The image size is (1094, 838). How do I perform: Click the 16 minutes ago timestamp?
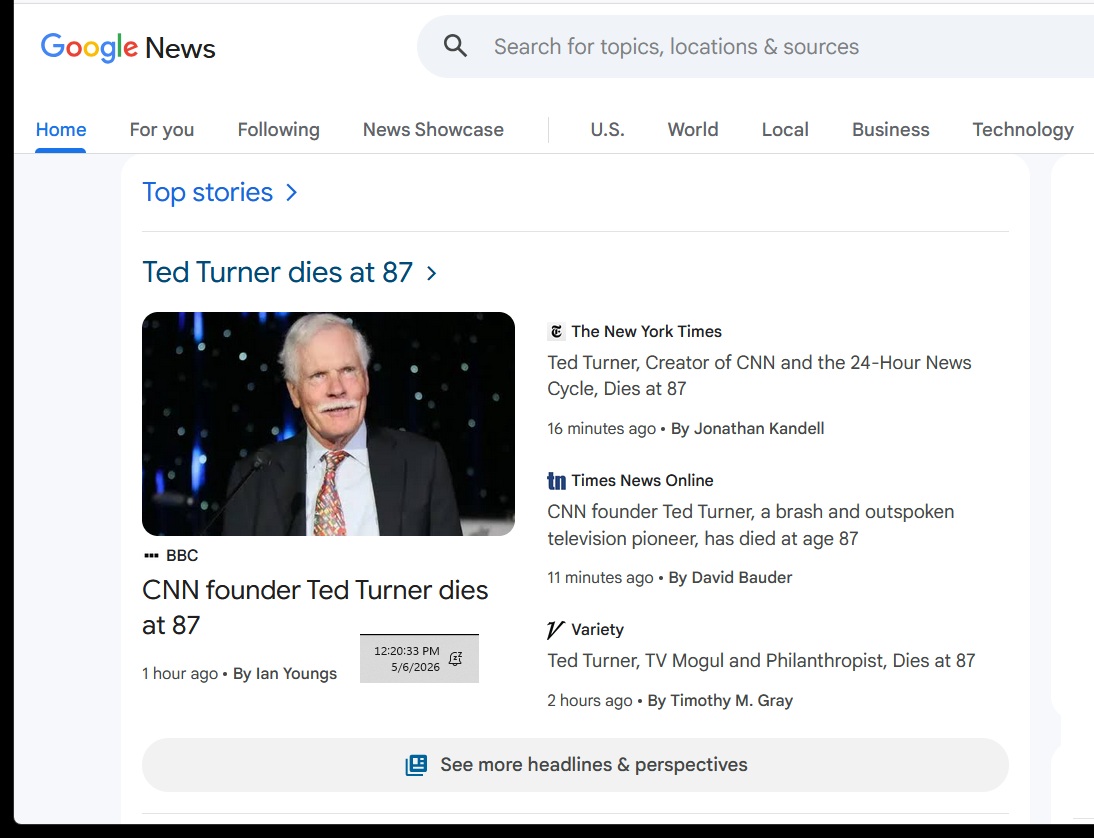(x=601, y=428)
